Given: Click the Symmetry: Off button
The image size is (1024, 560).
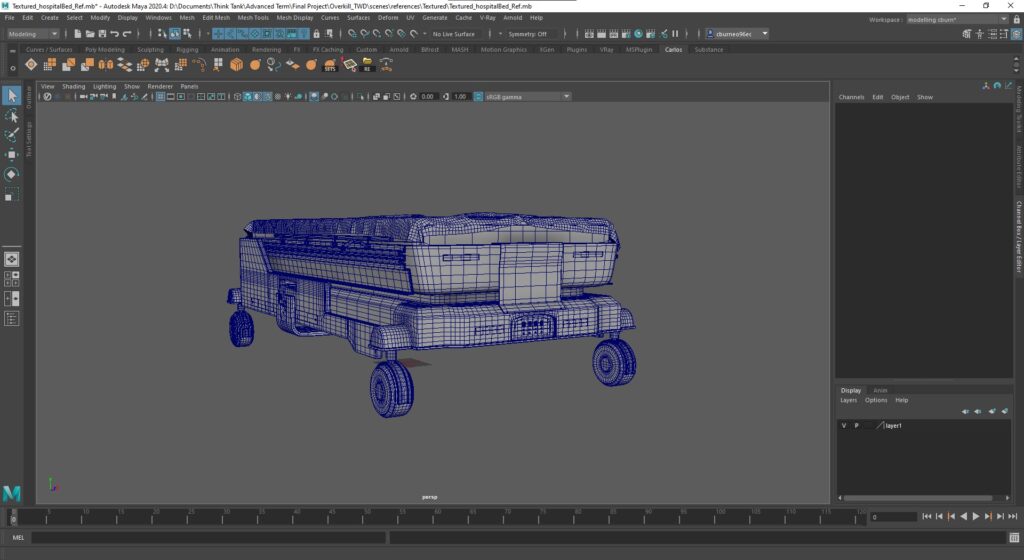Looking at the screenshot, I should [x=528, y=34].
